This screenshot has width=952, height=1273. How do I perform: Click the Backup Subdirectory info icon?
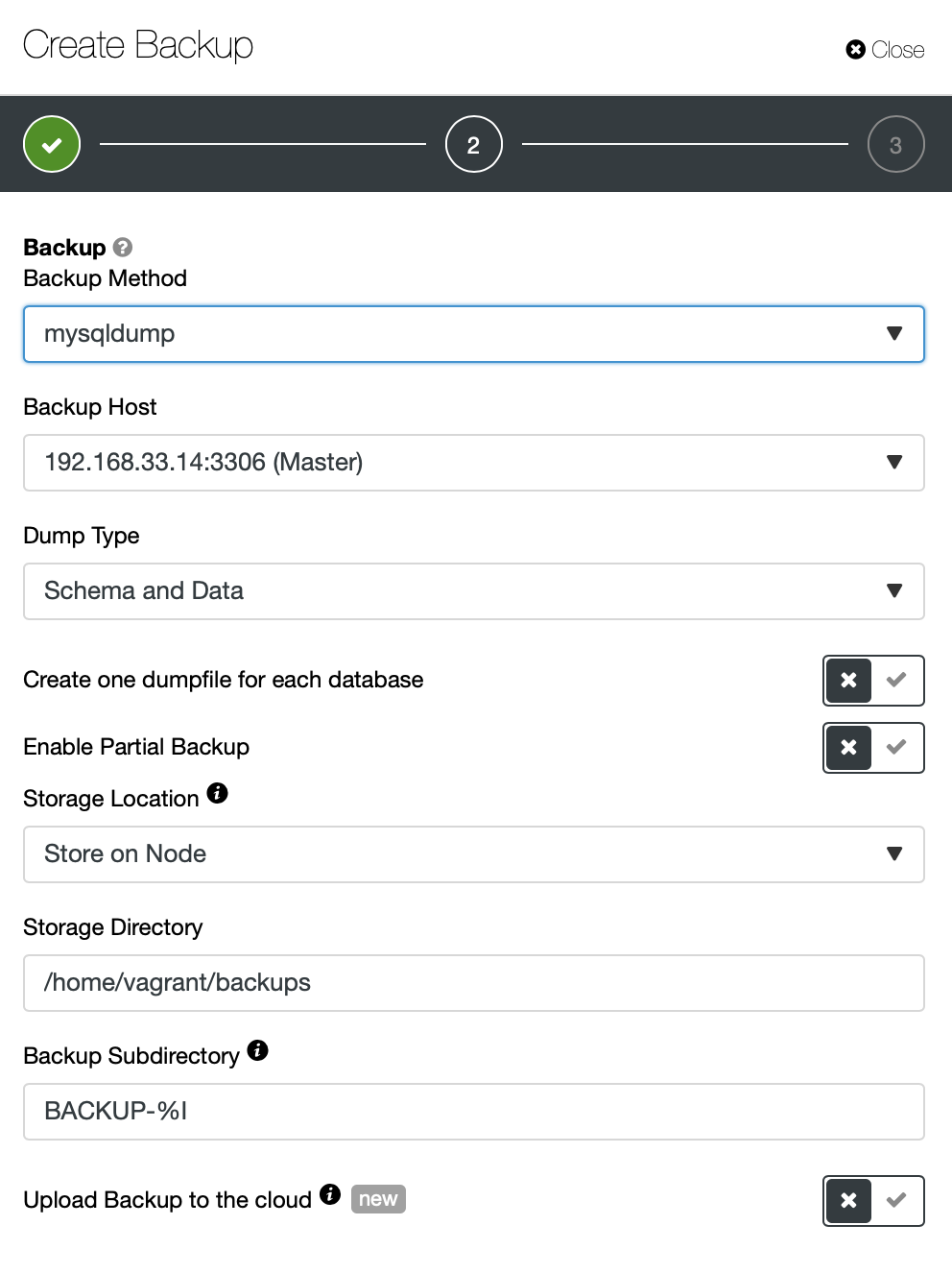tap(257, 1050)
